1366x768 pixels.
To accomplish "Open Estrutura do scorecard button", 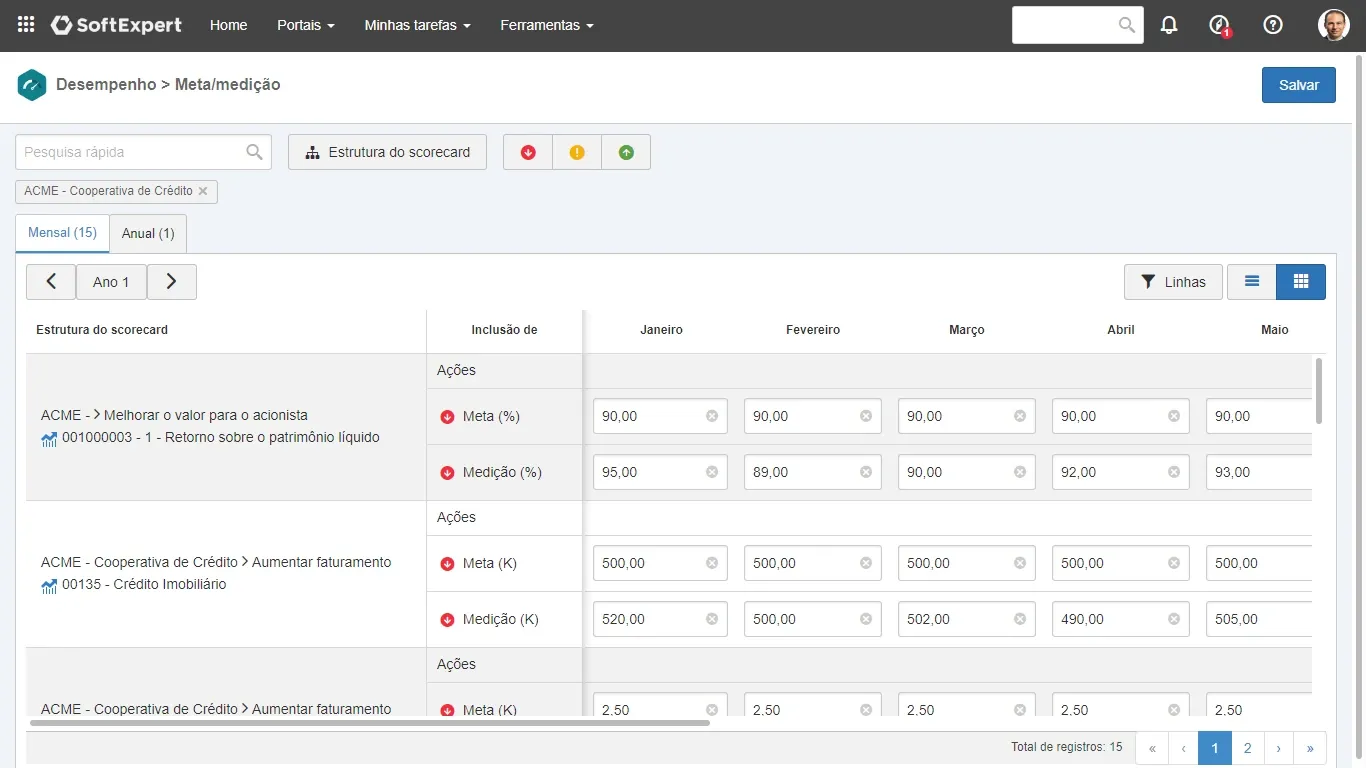I will tap(387, 152).
